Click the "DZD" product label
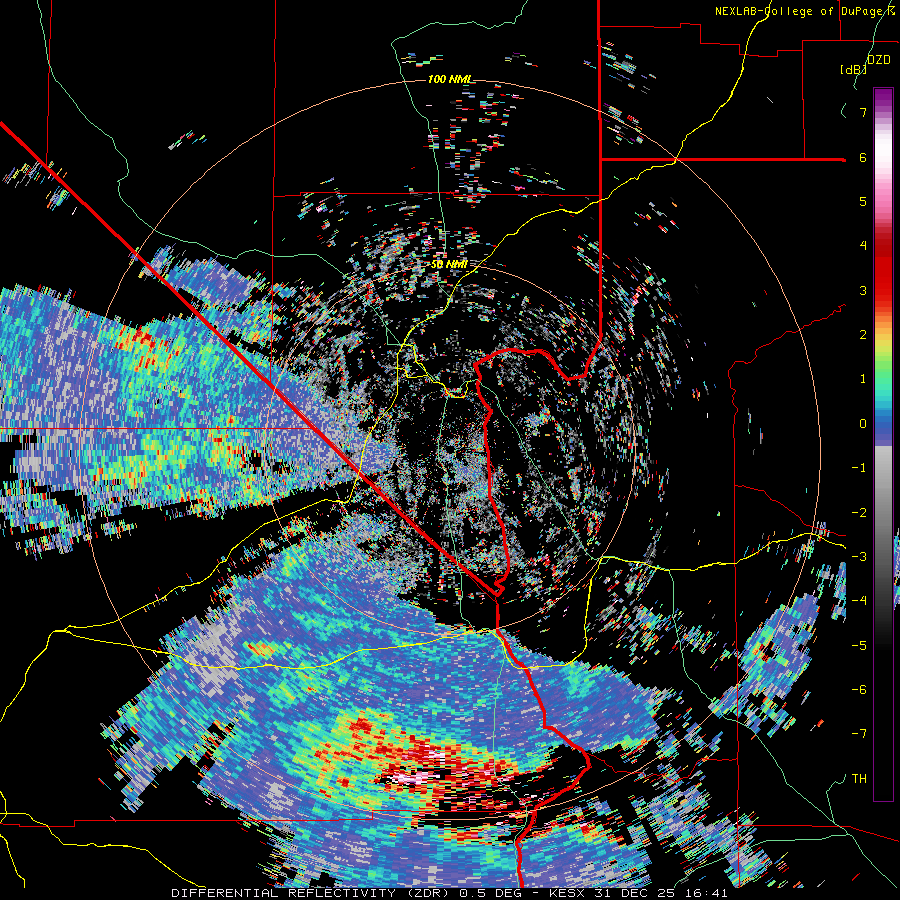900x900 pixels. pos(879,60)
